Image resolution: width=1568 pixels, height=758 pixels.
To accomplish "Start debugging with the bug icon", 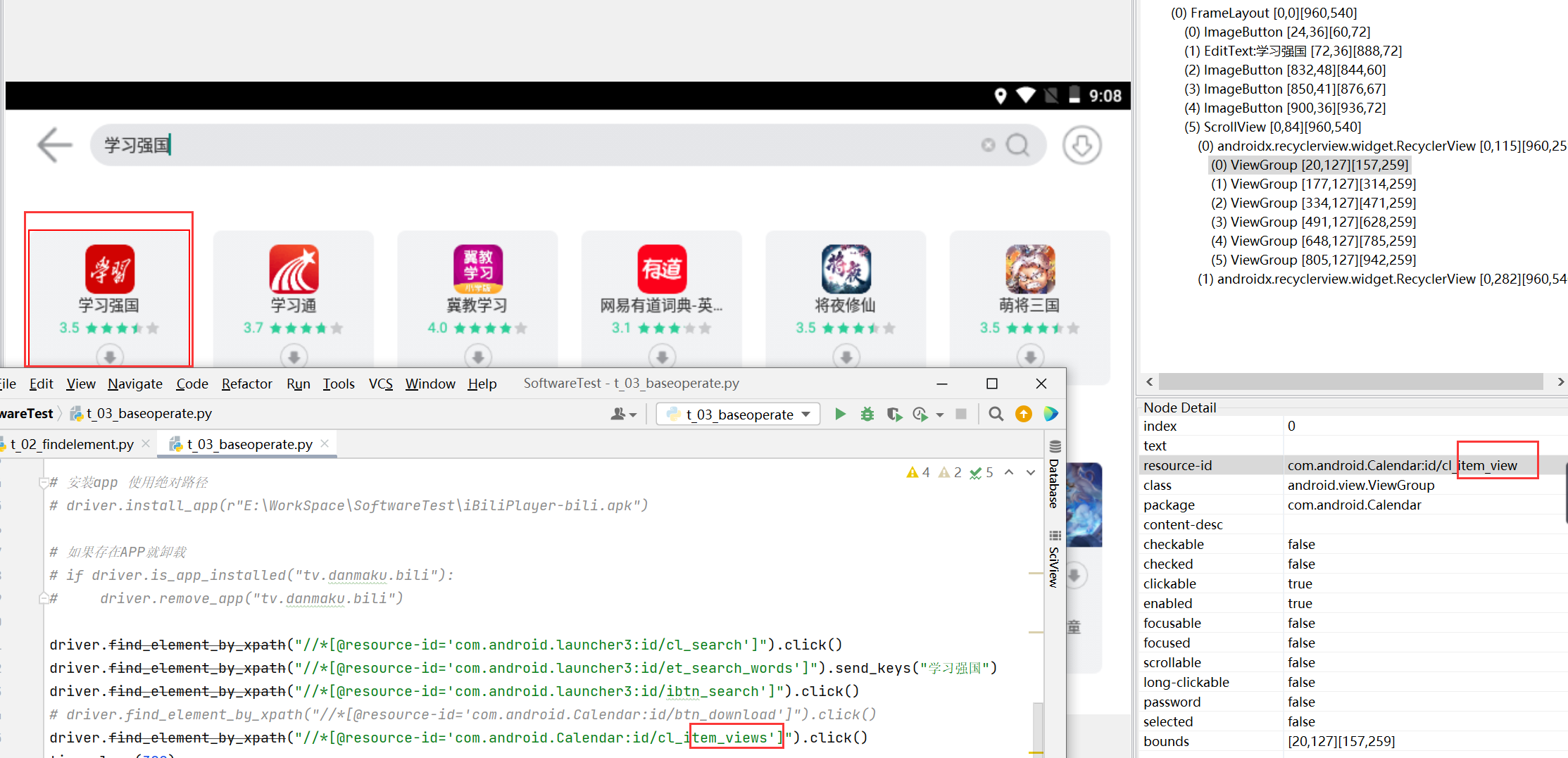I will coord(867,414).
